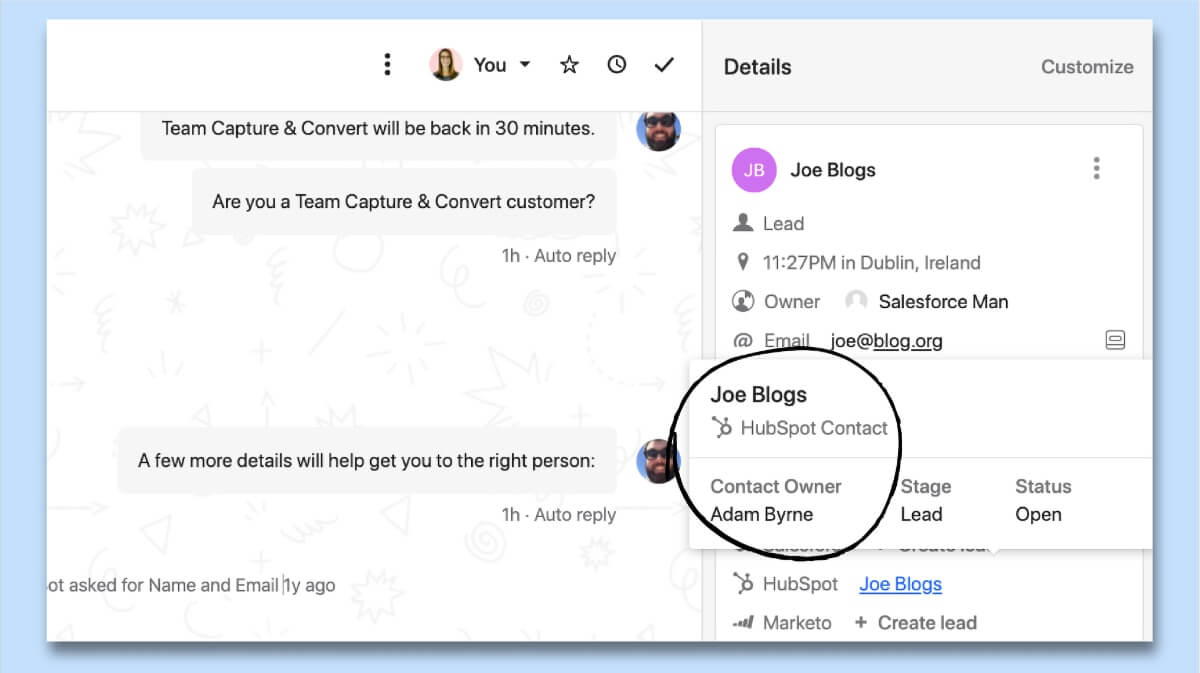This screenshot has height=673, width=1200.
Task: Open the Joe Blogs HubSpot link
Action: coord(900,584)
